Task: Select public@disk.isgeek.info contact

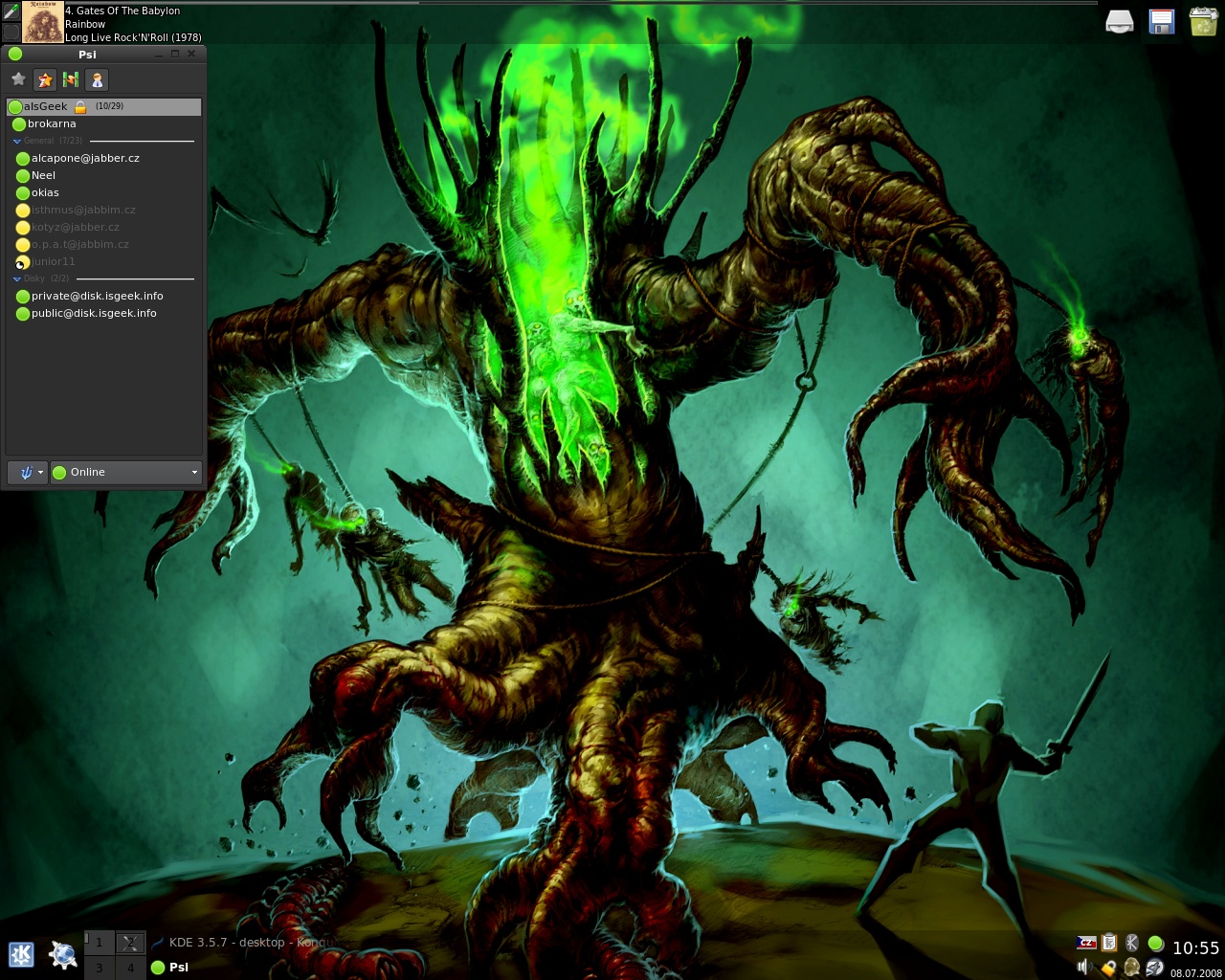Action: click(x=103, y=313)
